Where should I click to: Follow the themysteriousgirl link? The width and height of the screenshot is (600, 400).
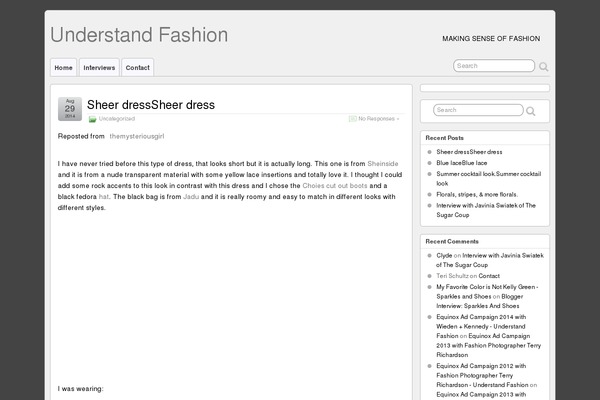pos(137,136)
